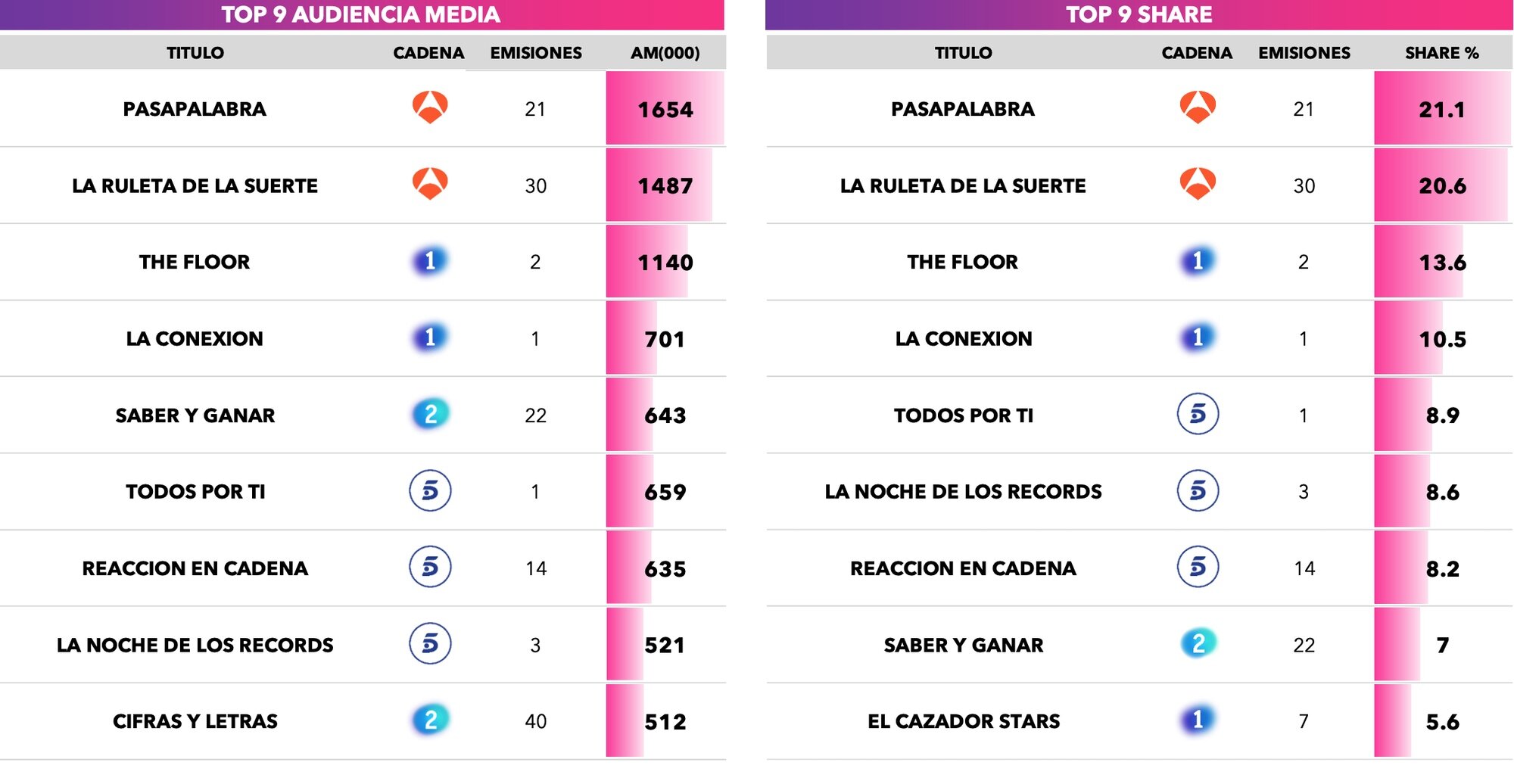
Task: Select La 2 logo for Saber y Ganar in audience table
Action: click(x=431, y=414)
